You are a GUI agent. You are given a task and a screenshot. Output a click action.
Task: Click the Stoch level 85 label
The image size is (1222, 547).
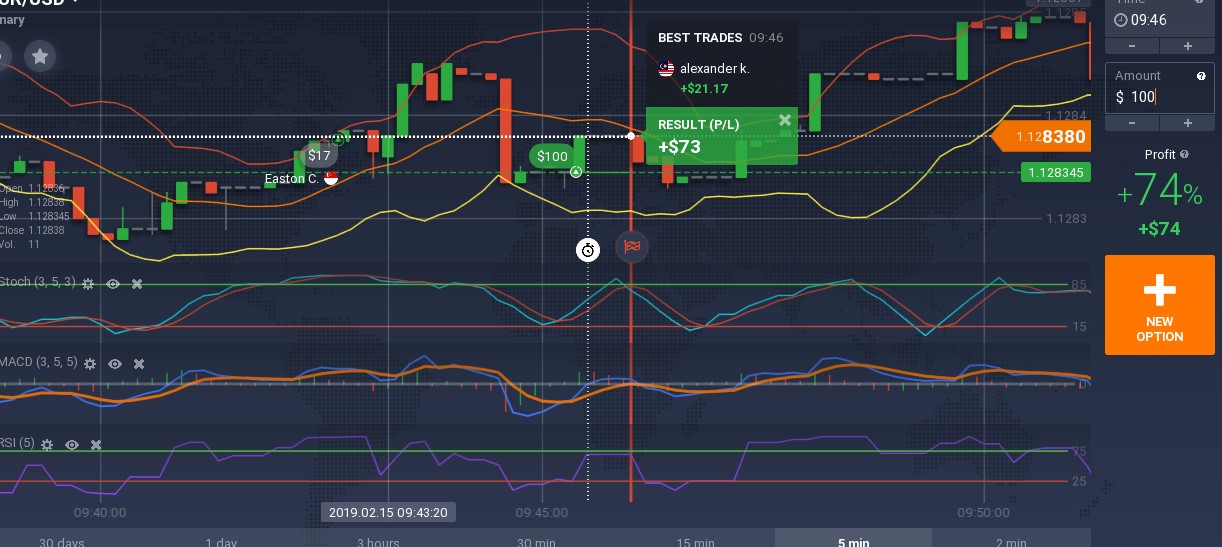coord(1078,285)
